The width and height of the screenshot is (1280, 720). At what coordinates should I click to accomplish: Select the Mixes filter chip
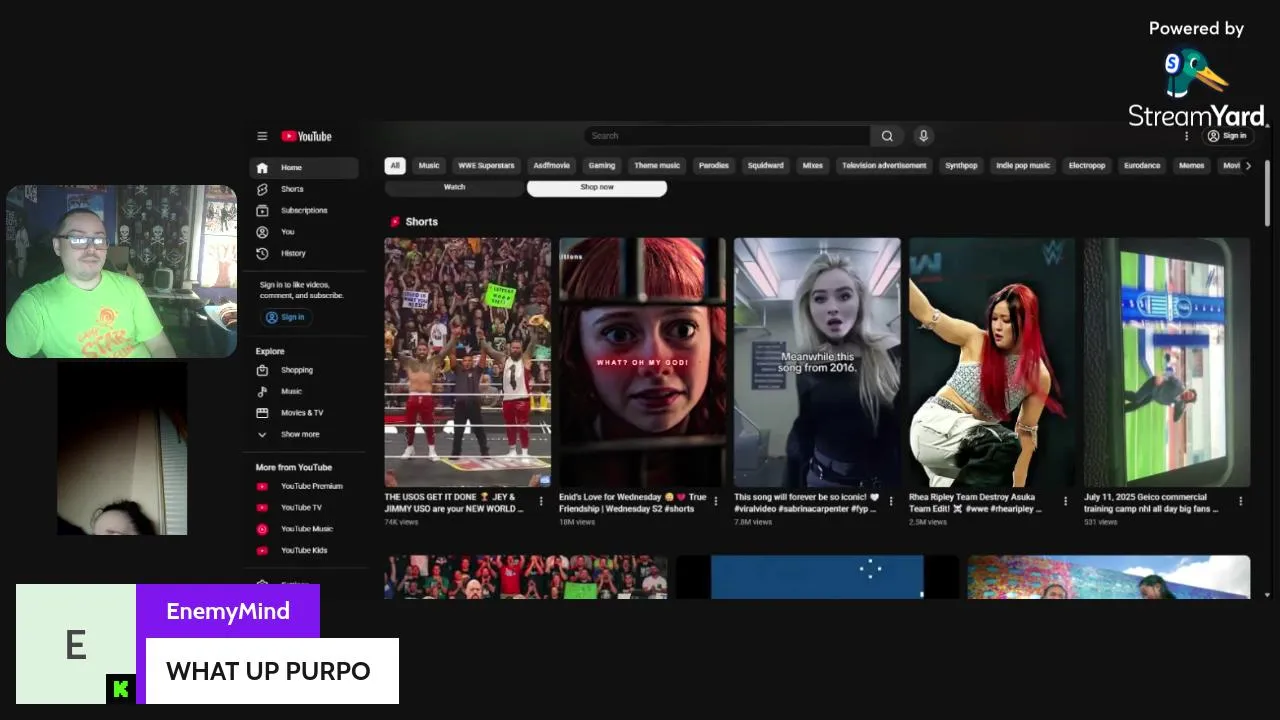tap(813, 166)
